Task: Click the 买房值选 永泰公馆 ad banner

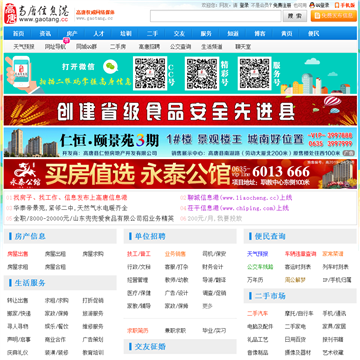Action: pos(180,174)
